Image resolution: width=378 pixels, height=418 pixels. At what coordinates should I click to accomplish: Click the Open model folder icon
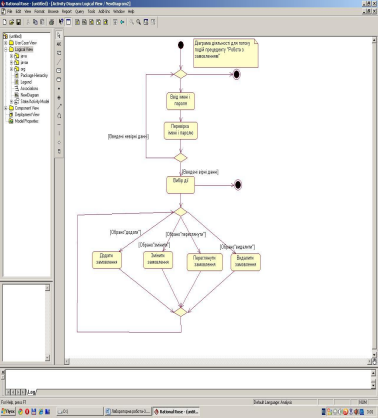pos(11,22)
